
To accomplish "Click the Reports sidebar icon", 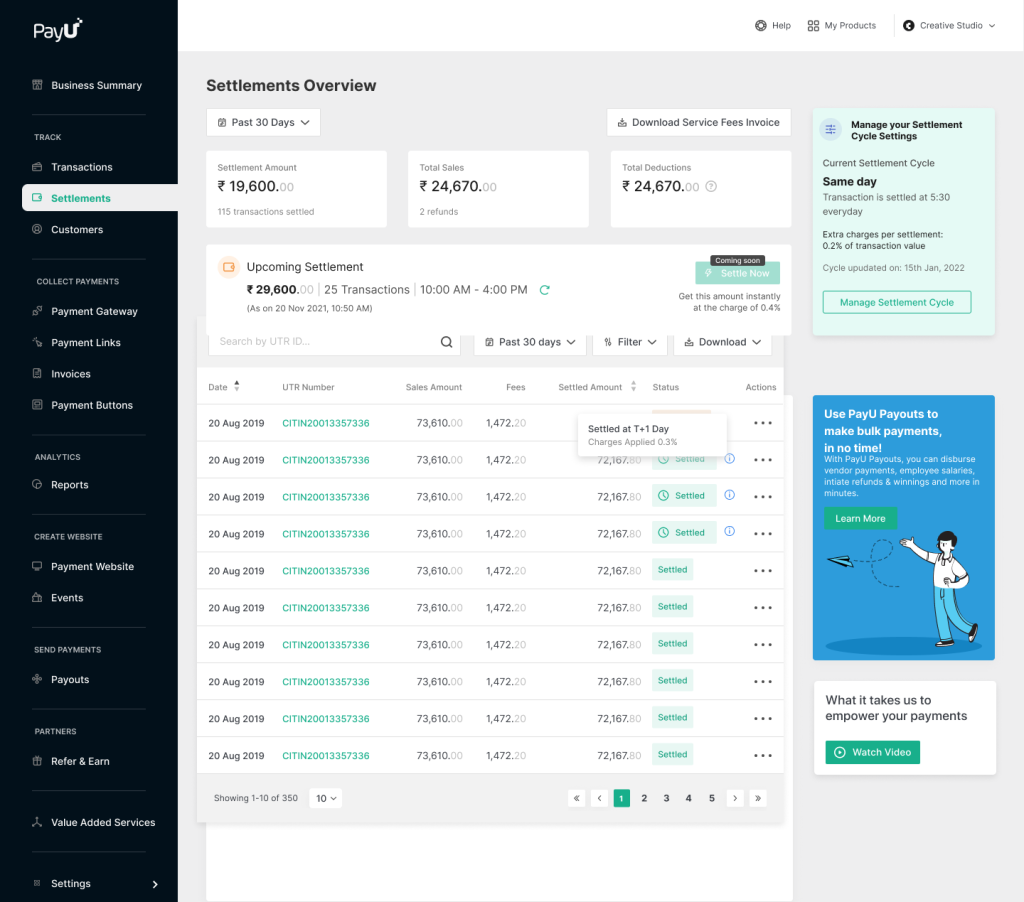I will point(37,485).
